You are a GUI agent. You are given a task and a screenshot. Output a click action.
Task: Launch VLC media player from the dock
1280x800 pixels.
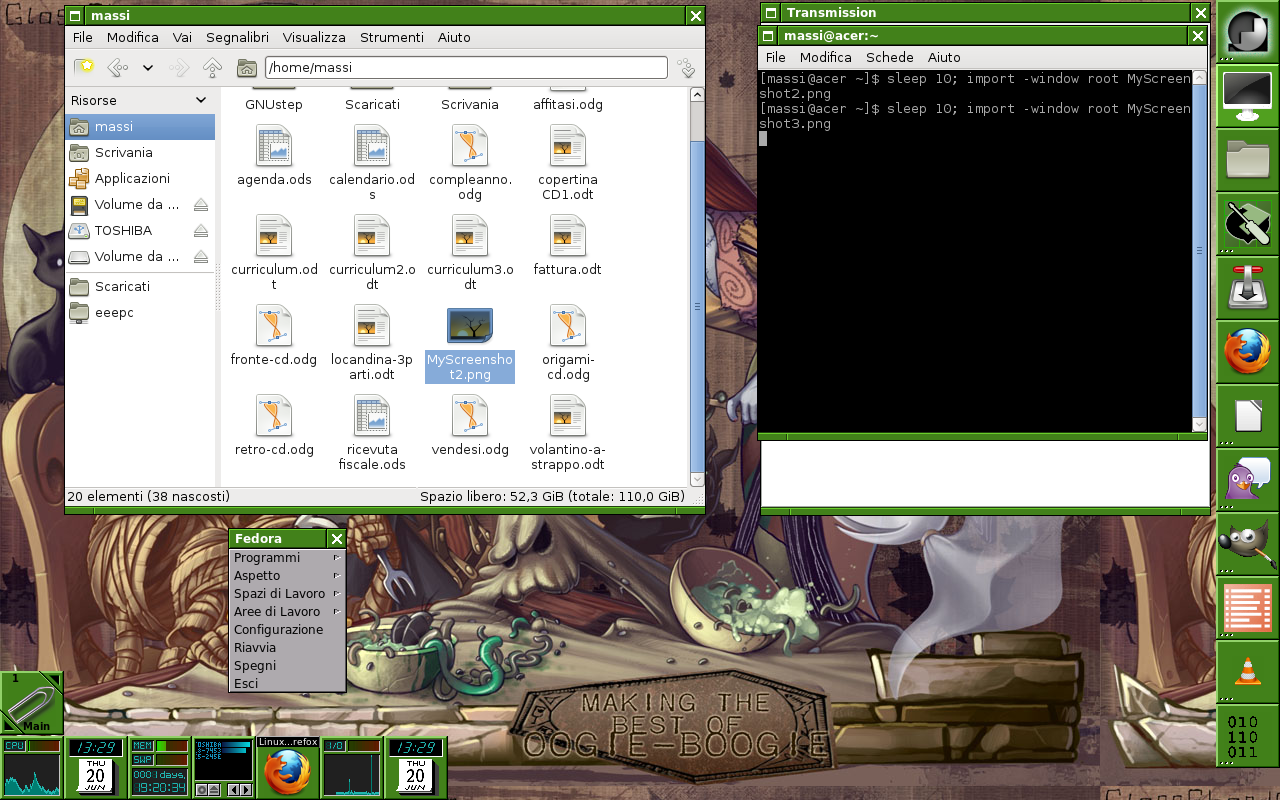[1247, 672]
